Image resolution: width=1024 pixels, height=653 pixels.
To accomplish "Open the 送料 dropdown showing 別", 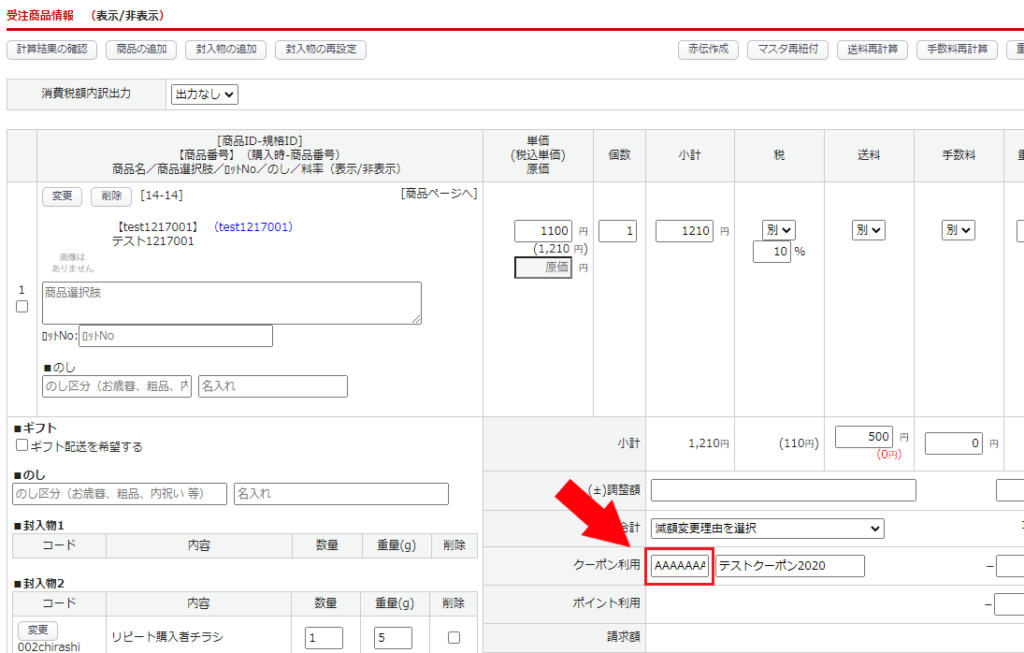I will [868, 230].
